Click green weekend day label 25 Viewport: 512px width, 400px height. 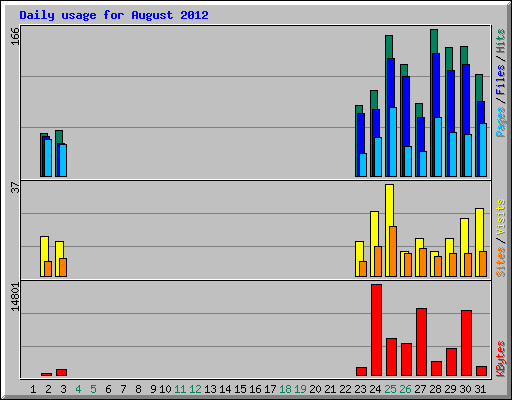point(390,389)
